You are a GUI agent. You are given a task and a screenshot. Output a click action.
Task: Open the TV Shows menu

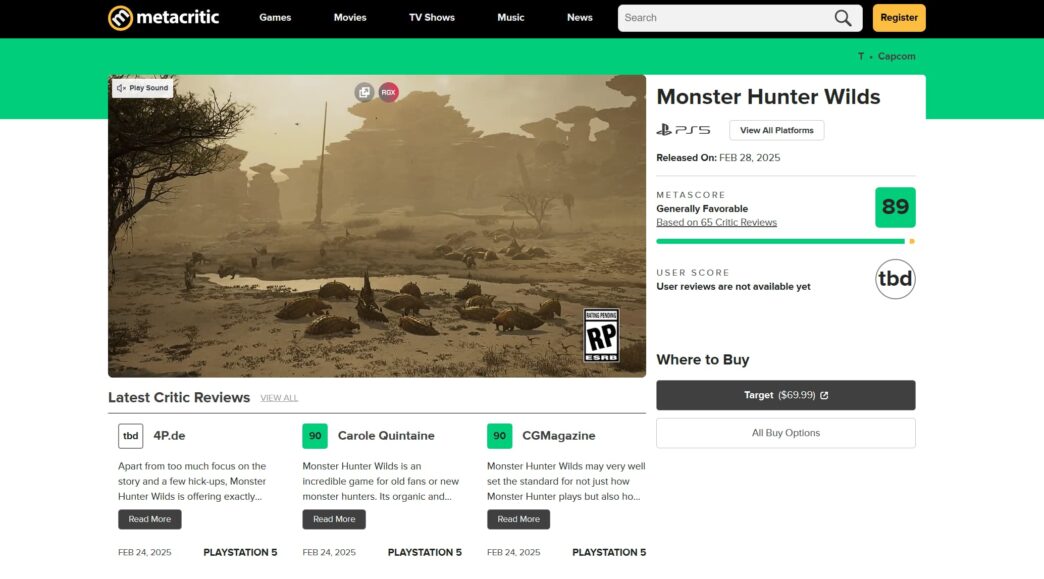[432, 18]
